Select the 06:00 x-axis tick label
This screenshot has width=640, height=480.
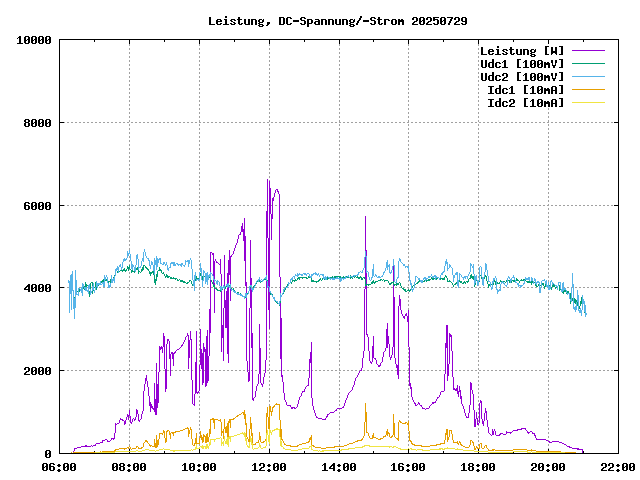pyautogui.click(x=59, y=467)
